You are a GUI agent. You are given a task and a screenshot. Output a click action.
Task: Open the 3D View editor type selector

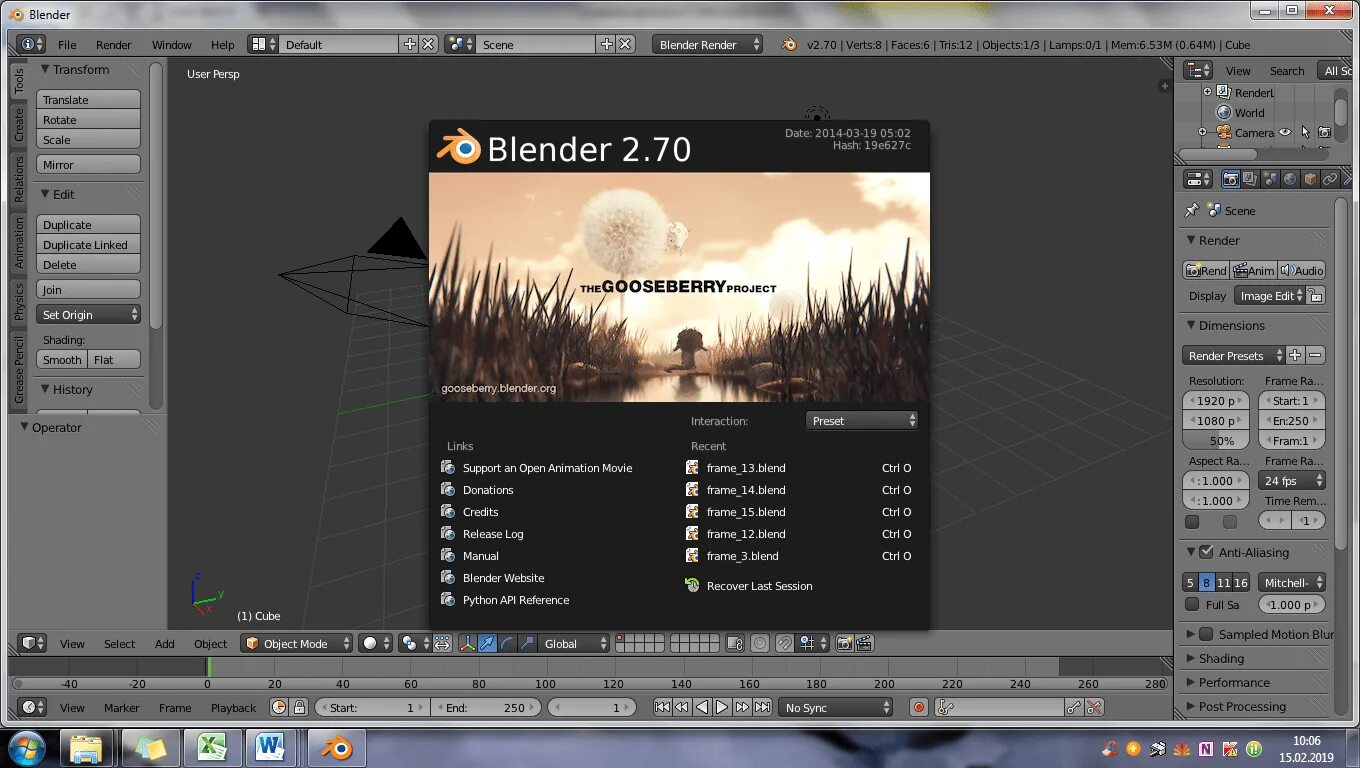[x=33, y=643]
